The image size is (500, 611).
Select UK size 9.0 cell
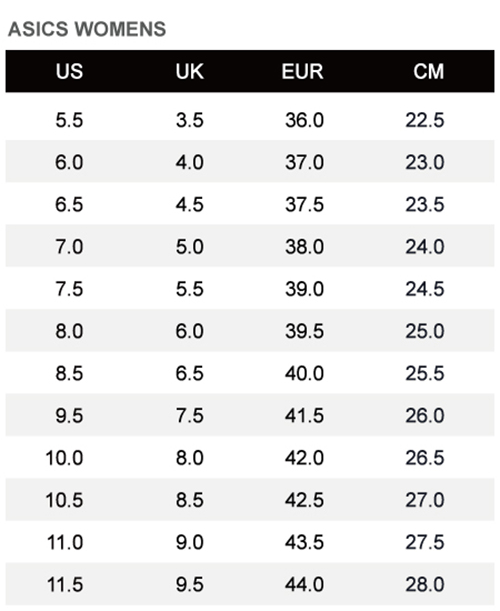click(x=189, y=542)
